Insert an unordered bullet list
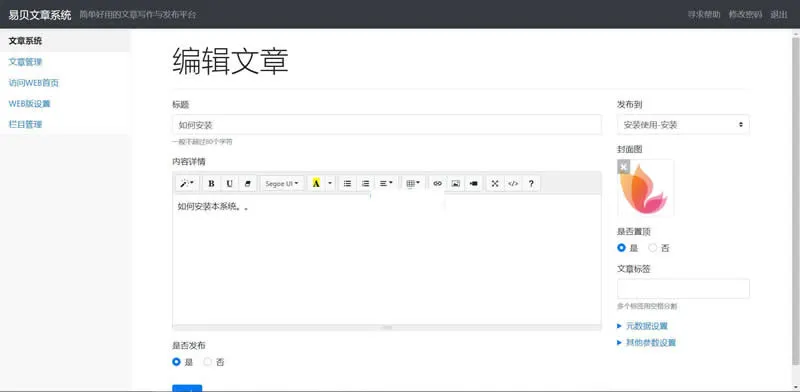 click(x=347, y=183)
